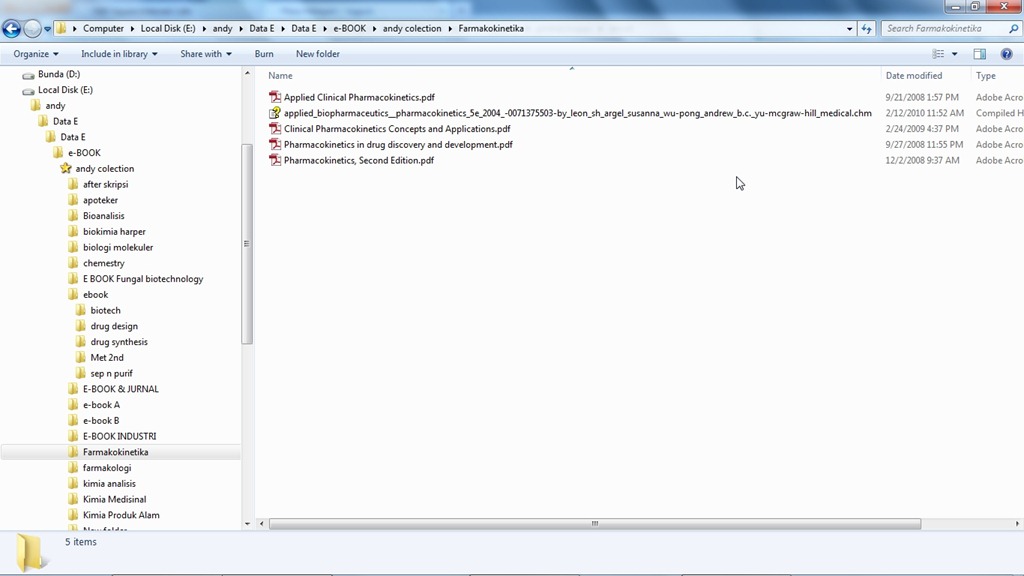1024x576 pixels.
Task: Open apoteker folder in tree
Action: click(x=100, y=200)
